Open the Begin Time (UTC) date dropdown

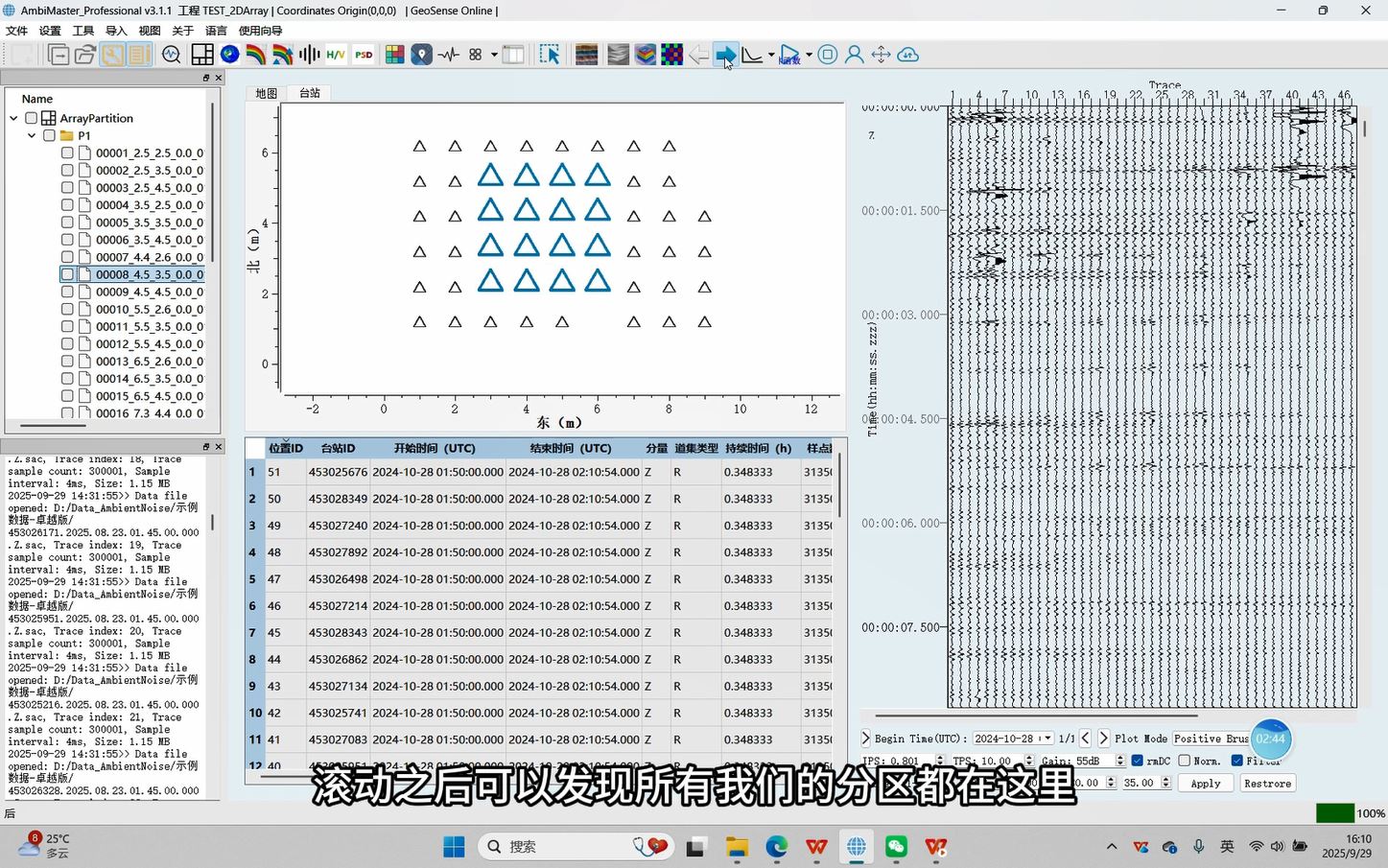[1047, 739]
